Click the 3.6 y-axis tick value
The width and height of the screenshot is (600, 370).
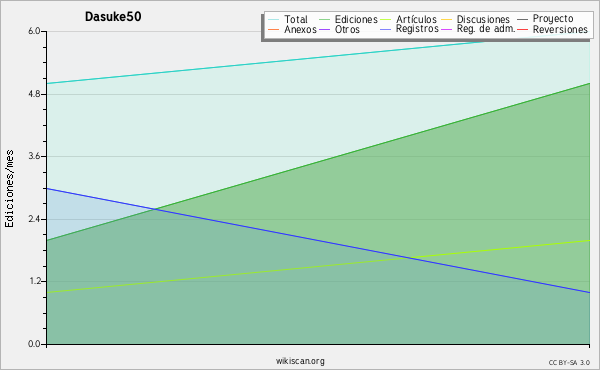point(34,156)
